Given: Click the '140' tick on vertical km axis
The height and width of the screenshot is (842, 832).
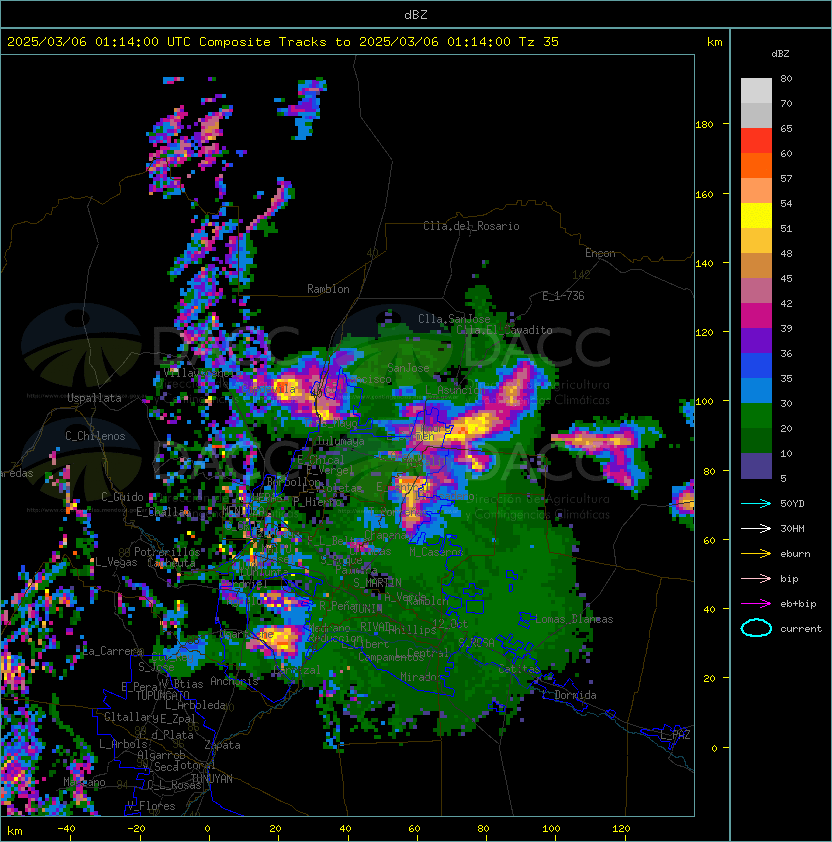Looking at the screenshot, I should (704, 264).
